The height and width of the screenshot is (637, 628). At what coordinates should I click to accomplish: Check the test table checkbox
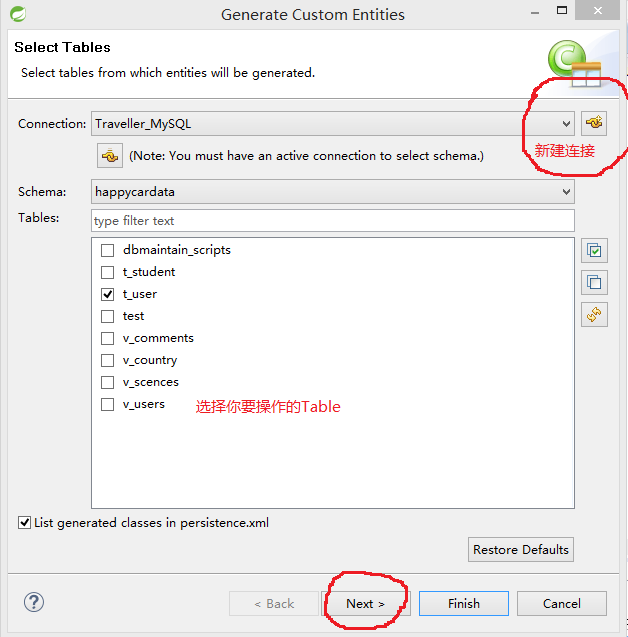click(x=107, y=316)
